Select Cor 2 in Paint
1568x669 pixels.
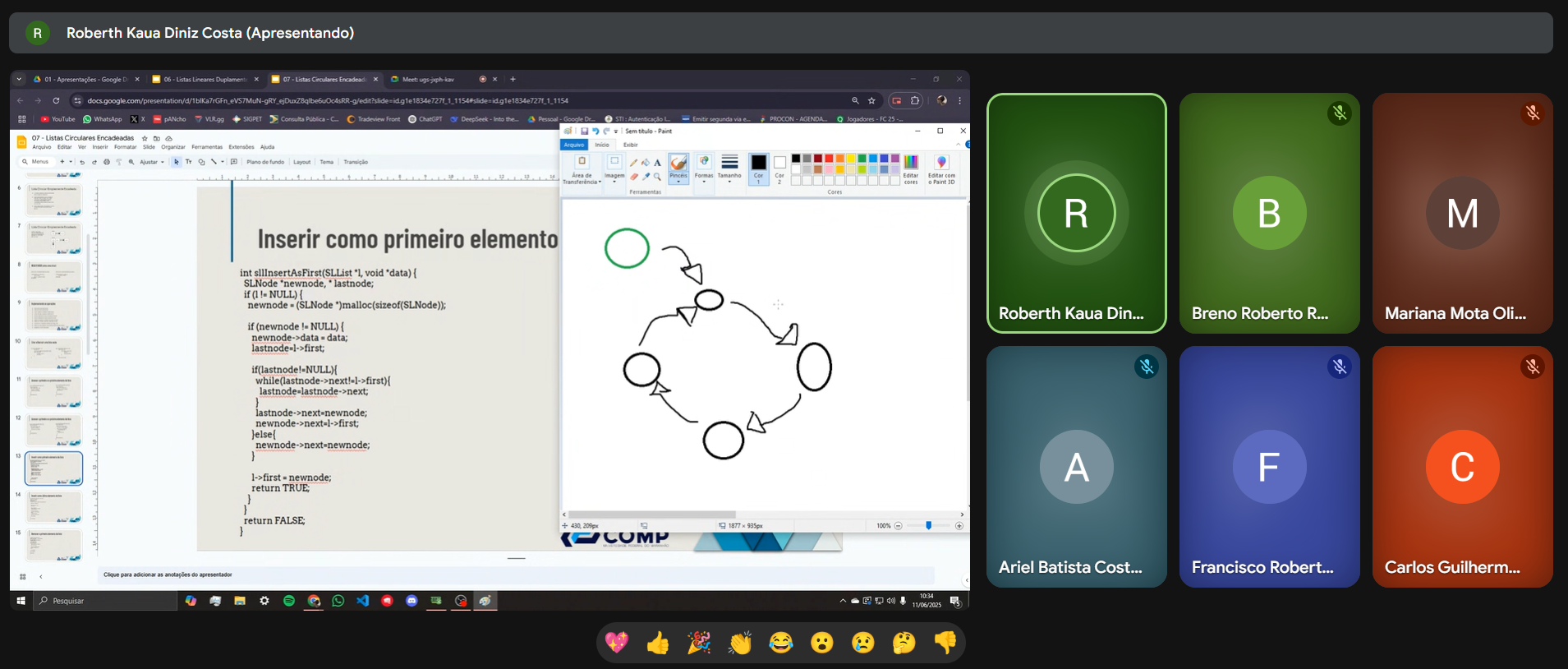click(x=779, y=167)
